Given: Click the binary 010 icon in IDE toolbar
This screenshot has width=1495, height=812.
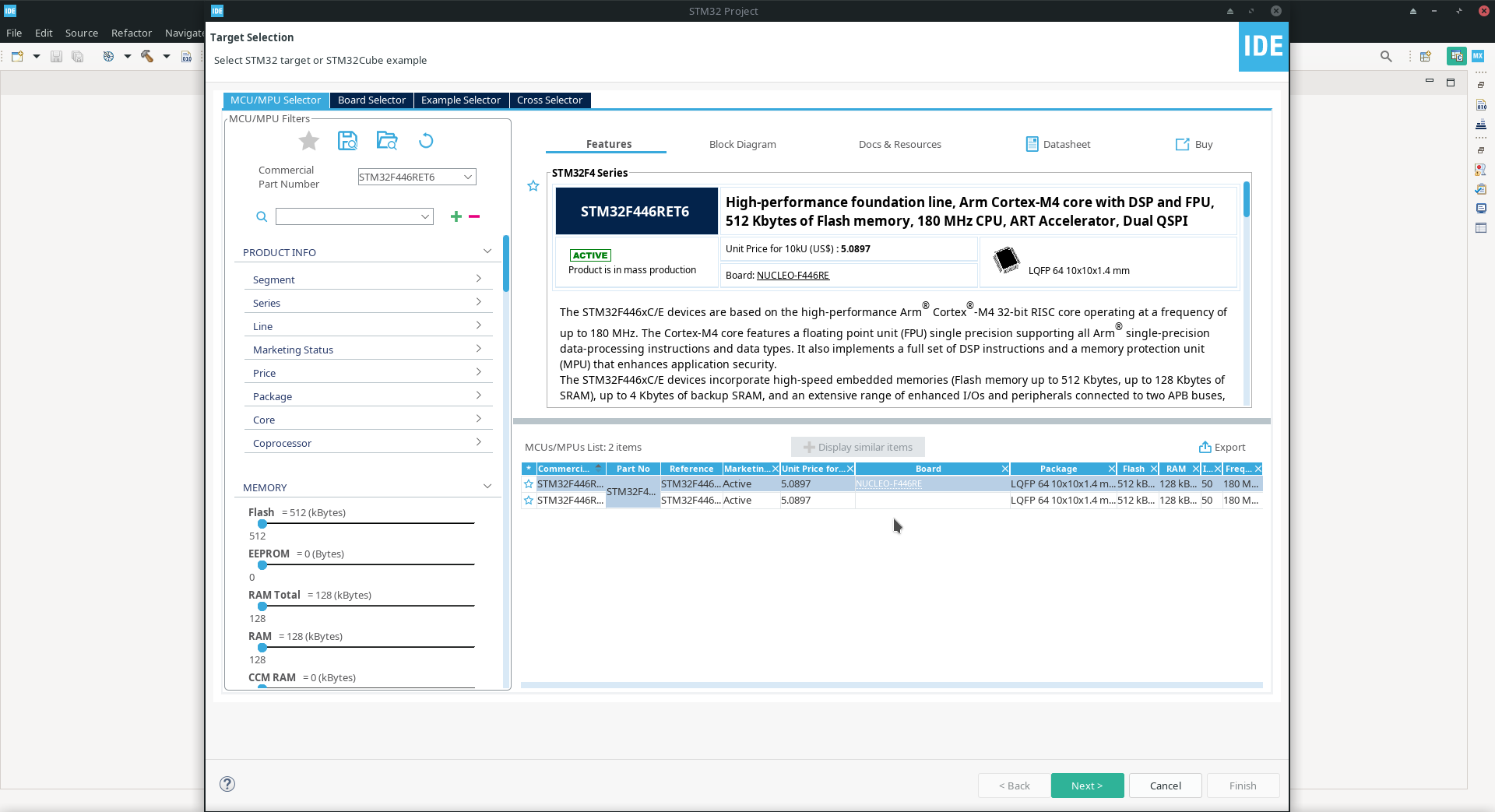Looking at the screenshot, I should (x=186, y=56).
